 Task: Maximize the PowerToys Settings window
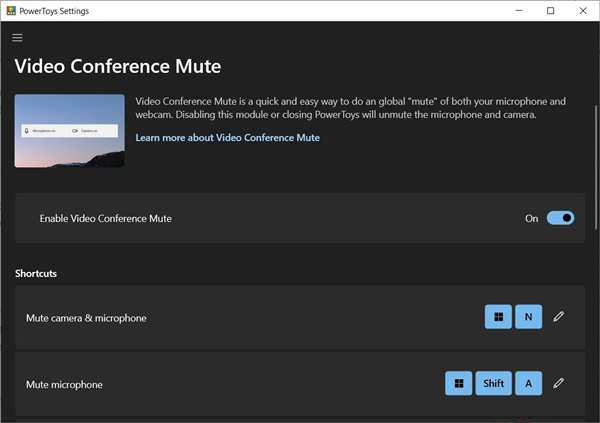point(550,10)
